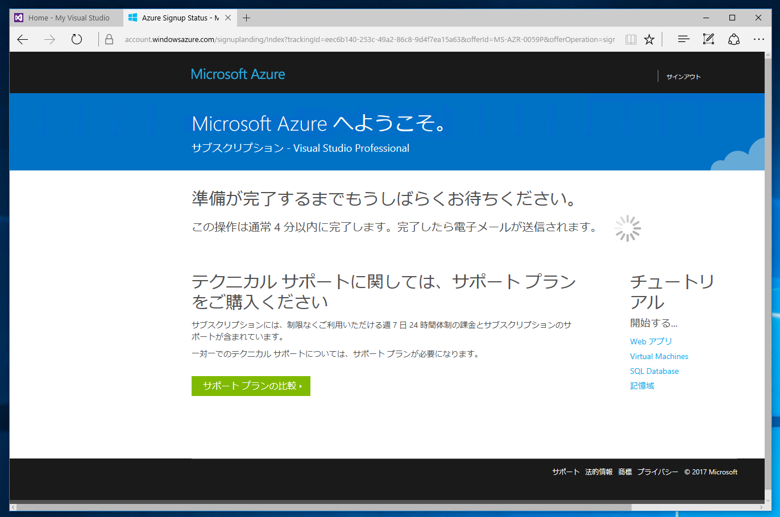Add page to favorites with star icon
Image resolution: width=780 pixels, height=517 pixels.
(x=649, y=39)
